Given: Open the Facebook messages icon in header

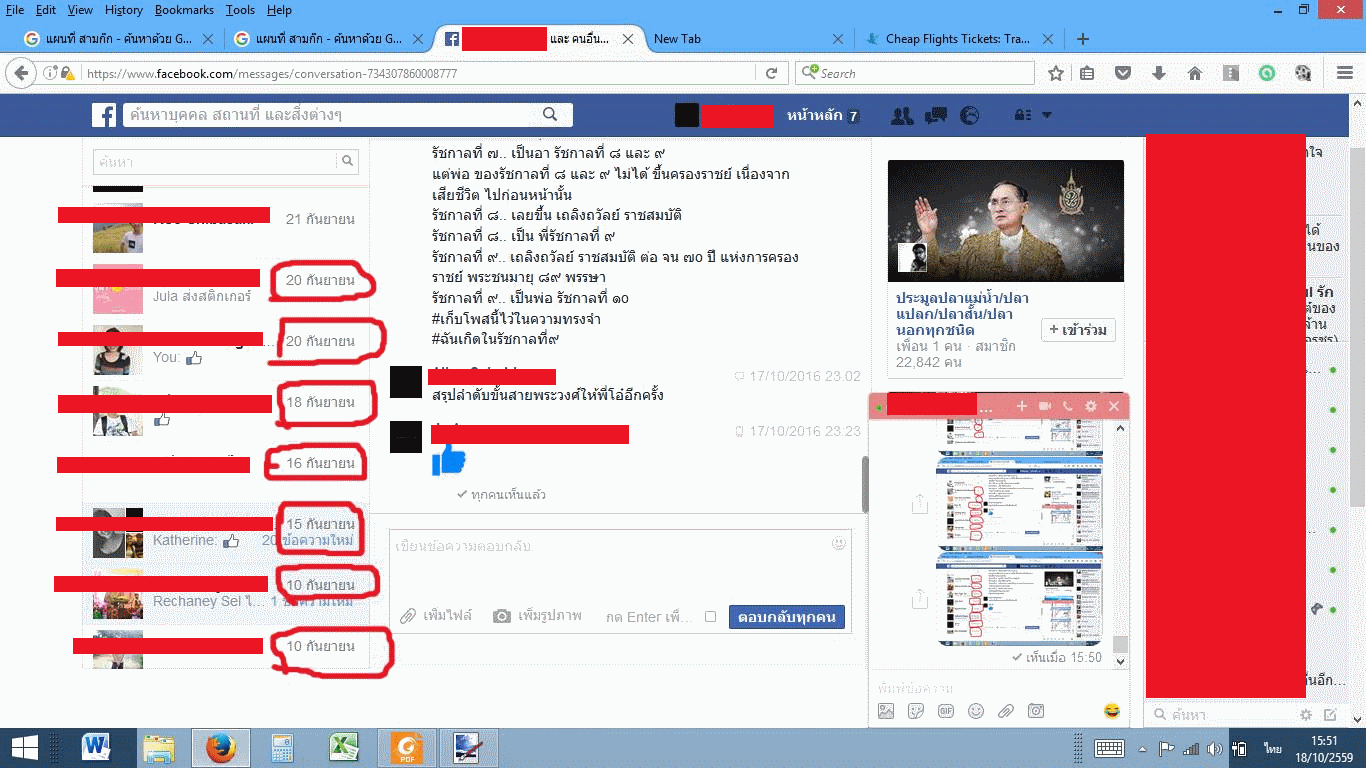Looking at the screenshot, I should [936, 116].
